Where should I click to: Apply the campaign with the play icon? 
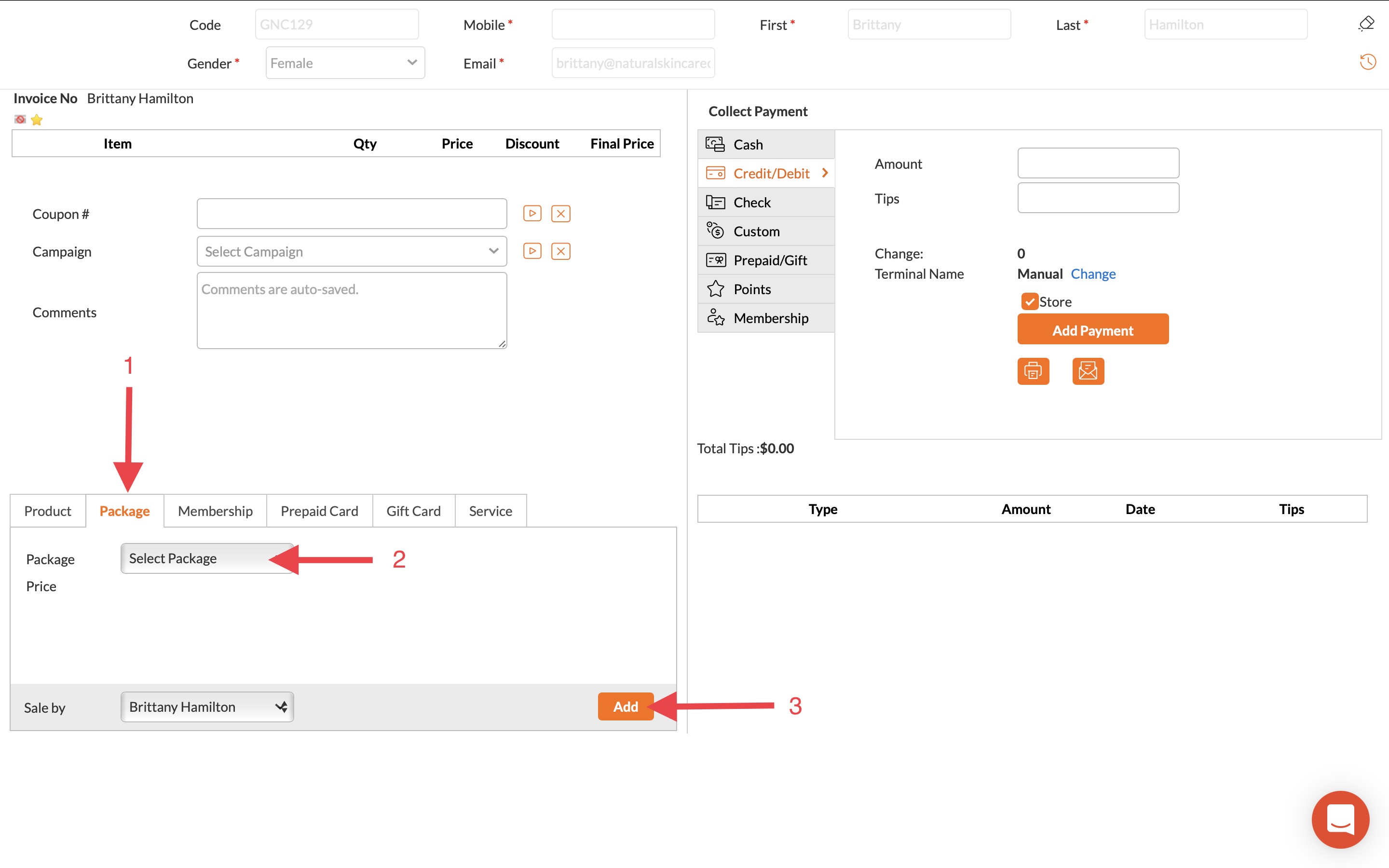coord(532,251)
